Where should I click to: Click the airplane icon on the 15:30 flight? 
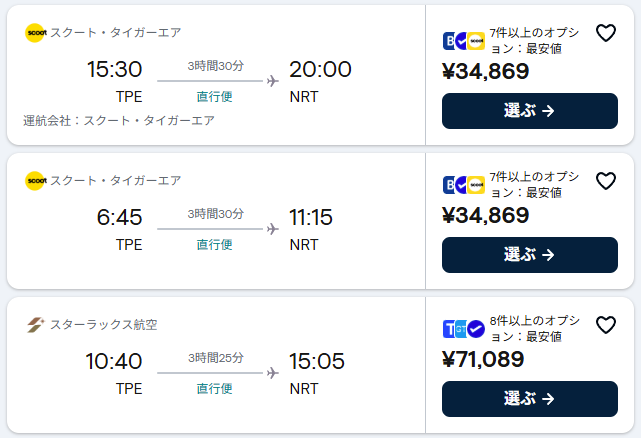tap(272, 81)
